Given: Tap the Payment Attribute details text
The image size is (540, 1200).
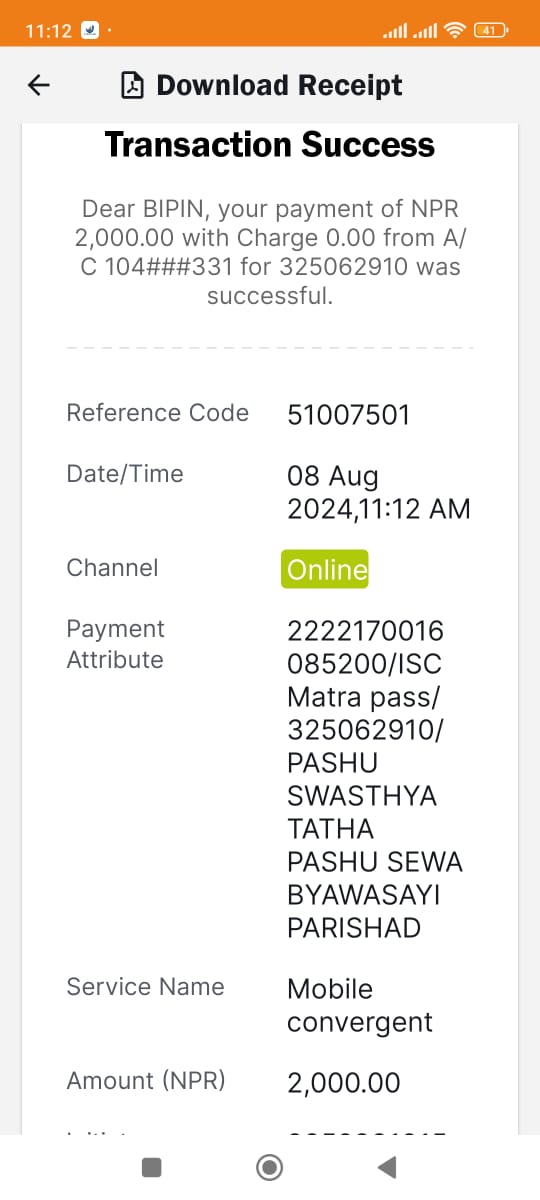Looking at the screenshot, I should pos(375,779).
